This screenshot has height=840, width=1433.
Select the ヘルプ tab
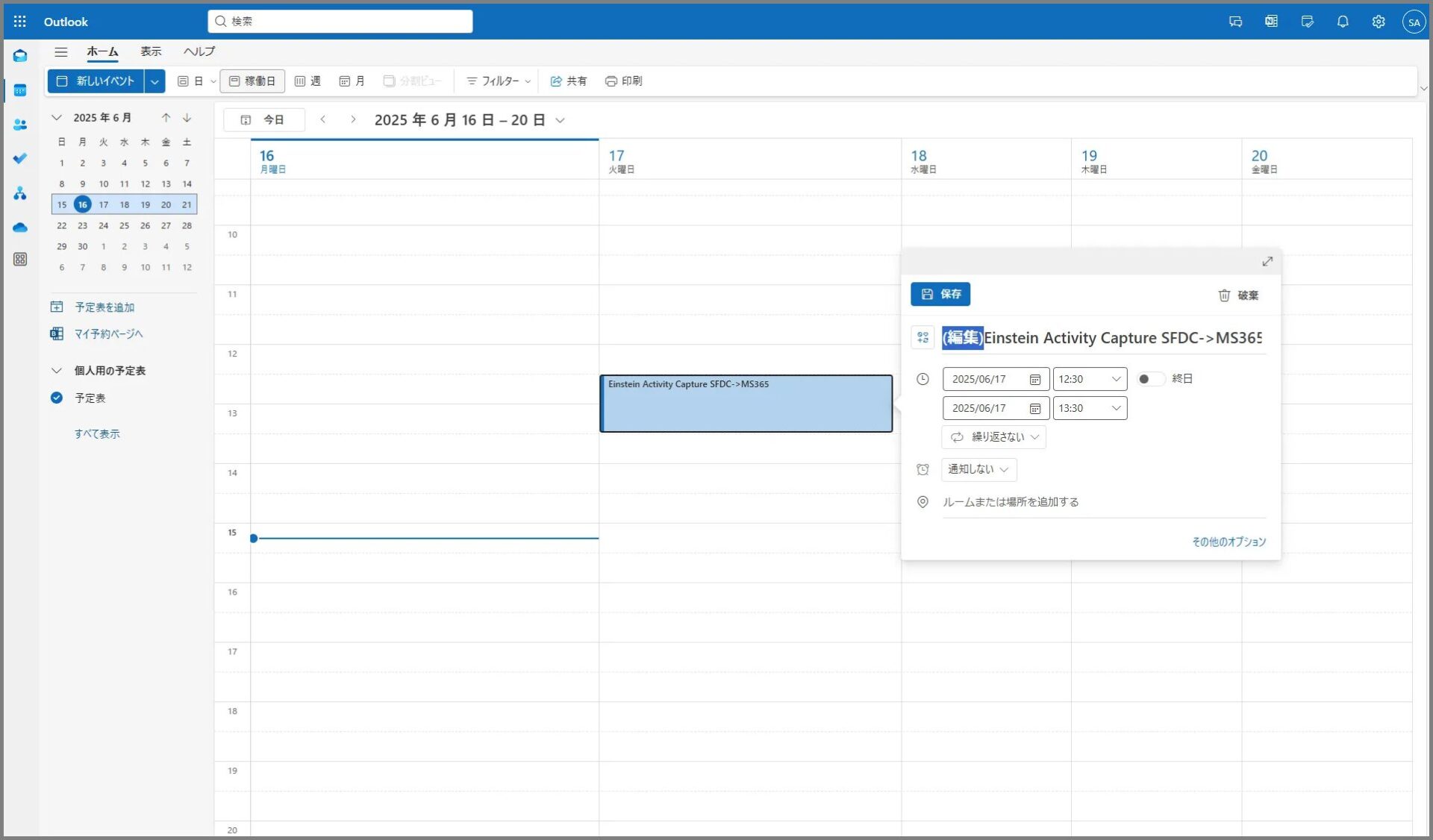pos(199,51)
